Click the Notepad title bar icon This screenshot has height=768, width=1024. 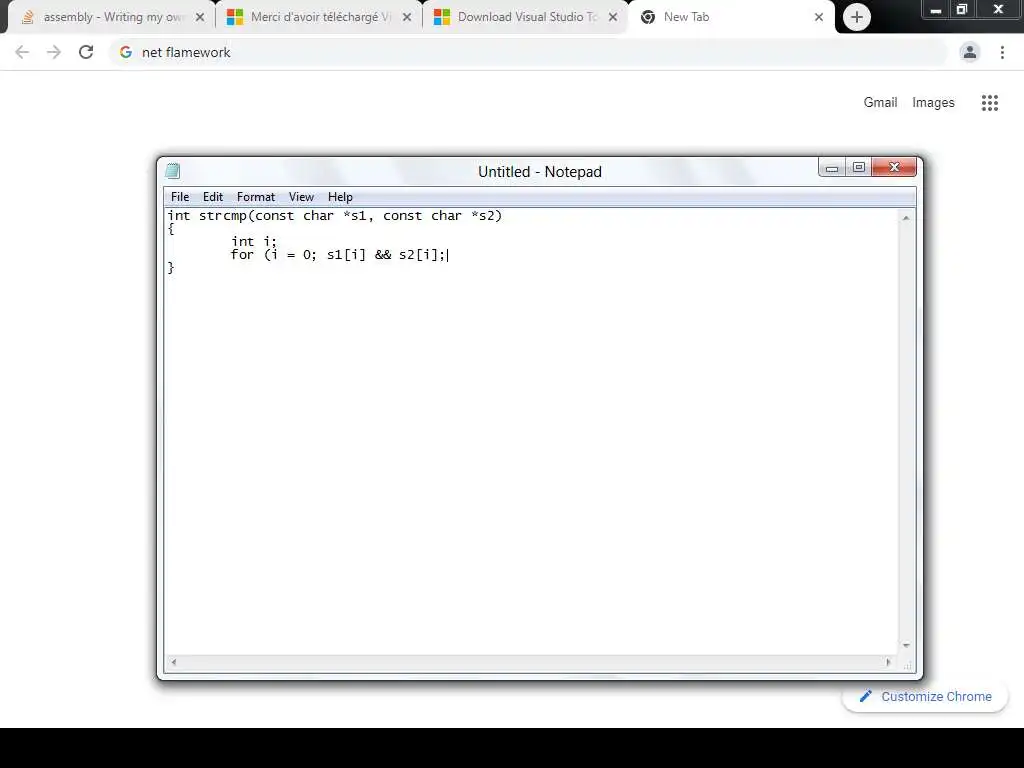(172, 171)
